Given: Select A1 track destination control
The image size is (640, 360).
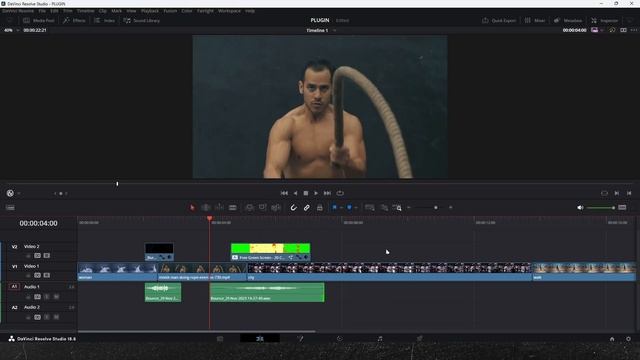Looking at the screenshot, I should click(14, 287).
